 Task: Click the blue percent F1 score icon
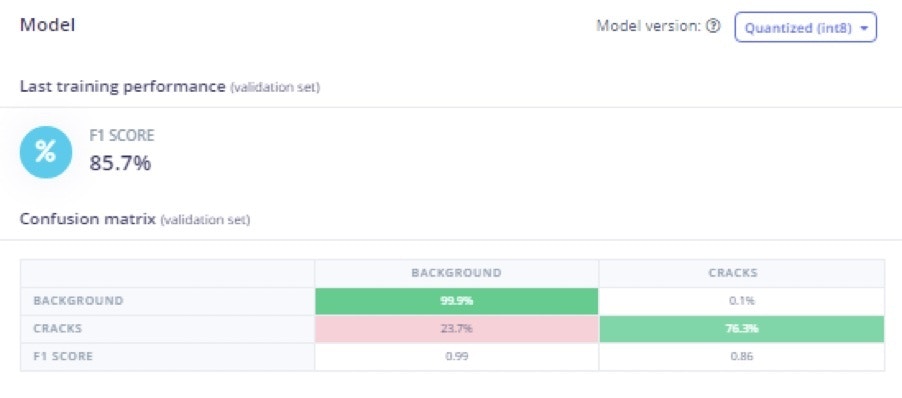pos(46,152)
